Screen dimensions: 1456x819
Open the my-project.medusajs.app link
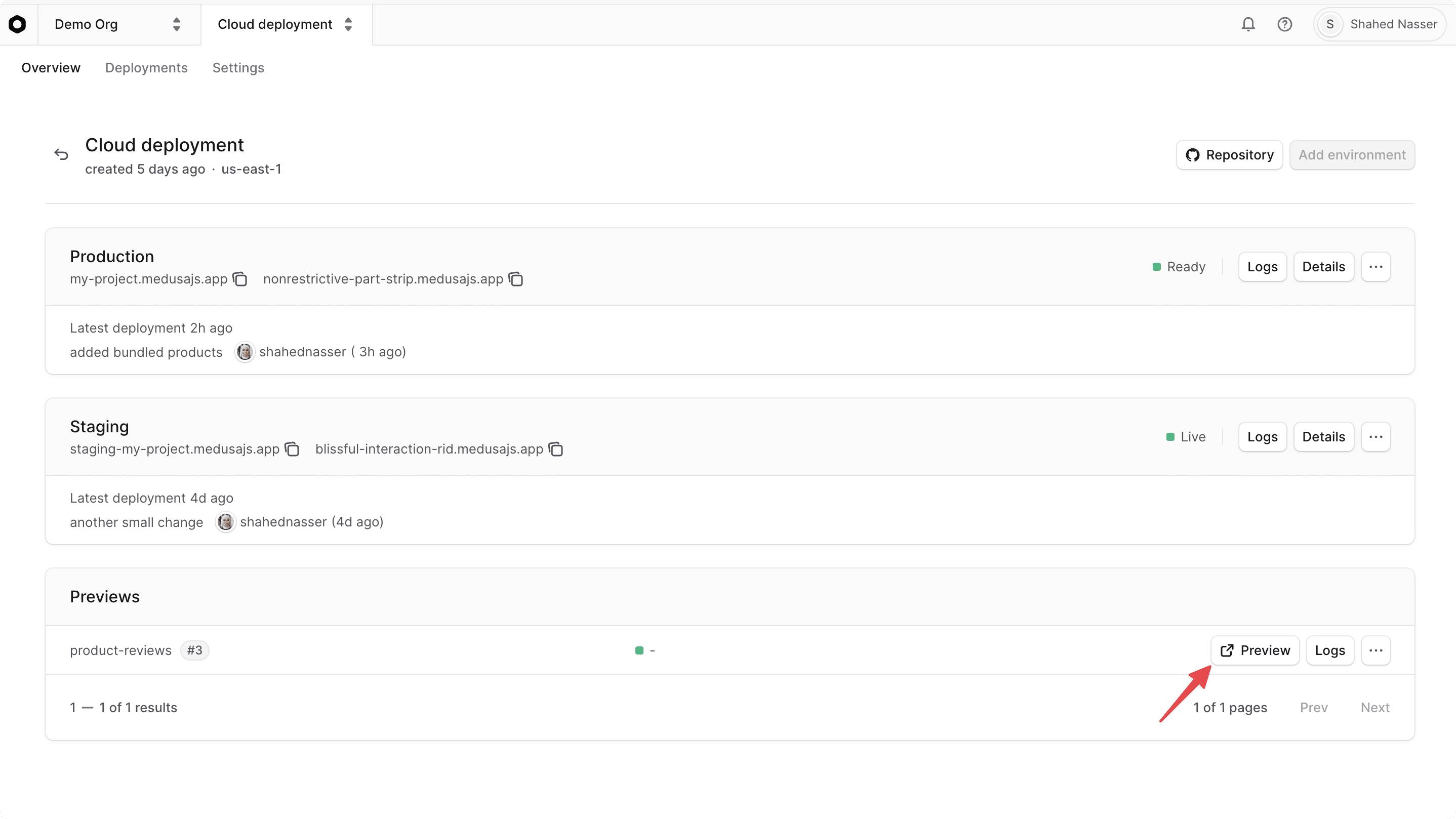tap(149, 279)
